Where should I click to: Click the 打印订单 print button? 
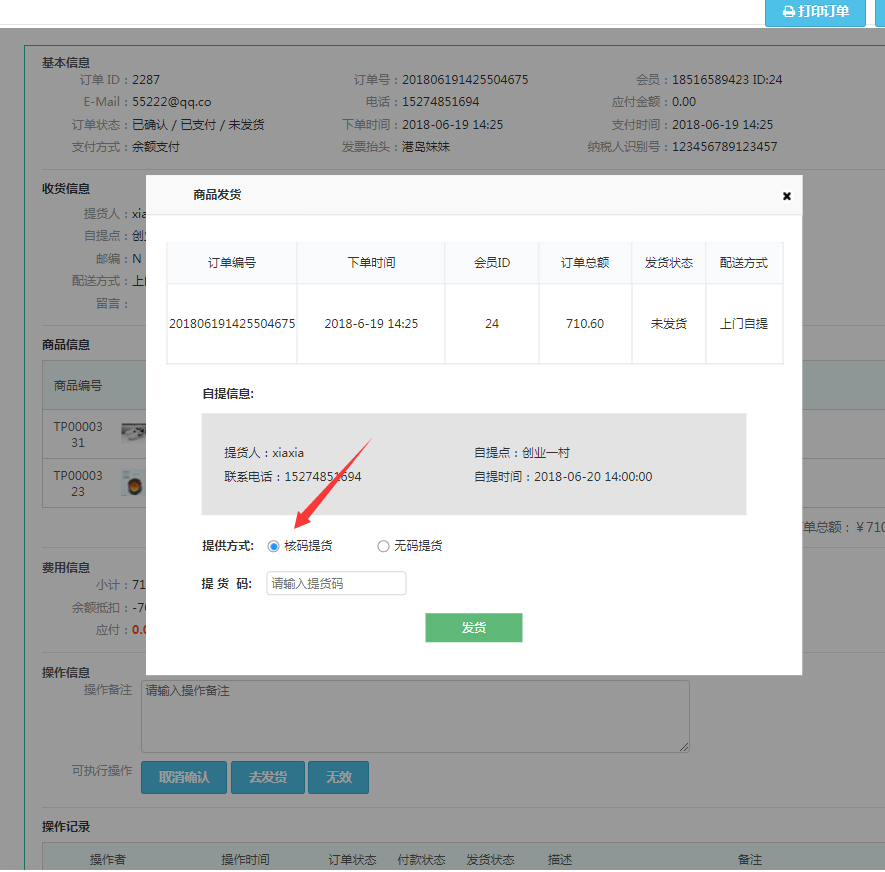pos(815,12)
